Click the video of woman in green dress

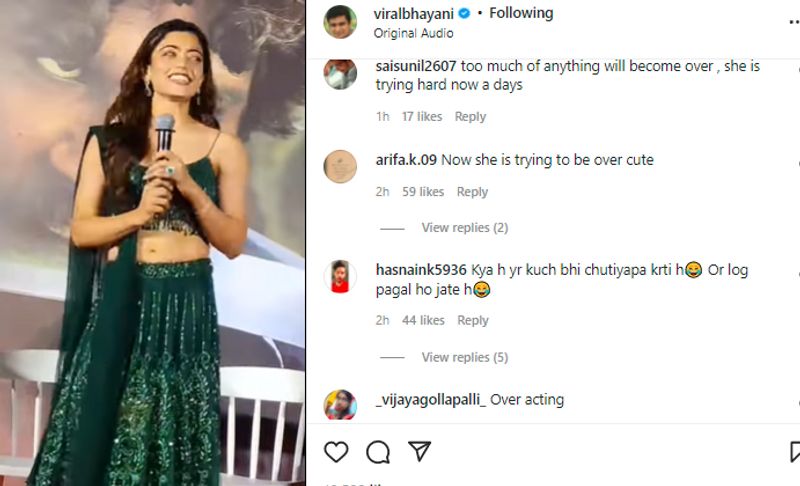(x=153, y=243)
